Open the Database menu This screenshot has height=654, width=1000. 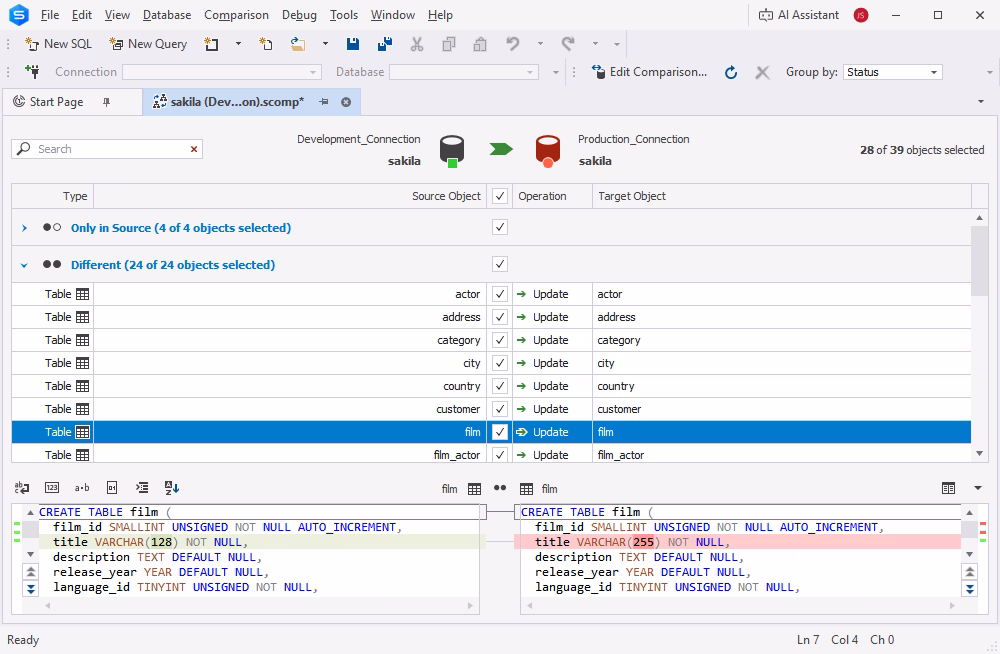tap(166, 15)
